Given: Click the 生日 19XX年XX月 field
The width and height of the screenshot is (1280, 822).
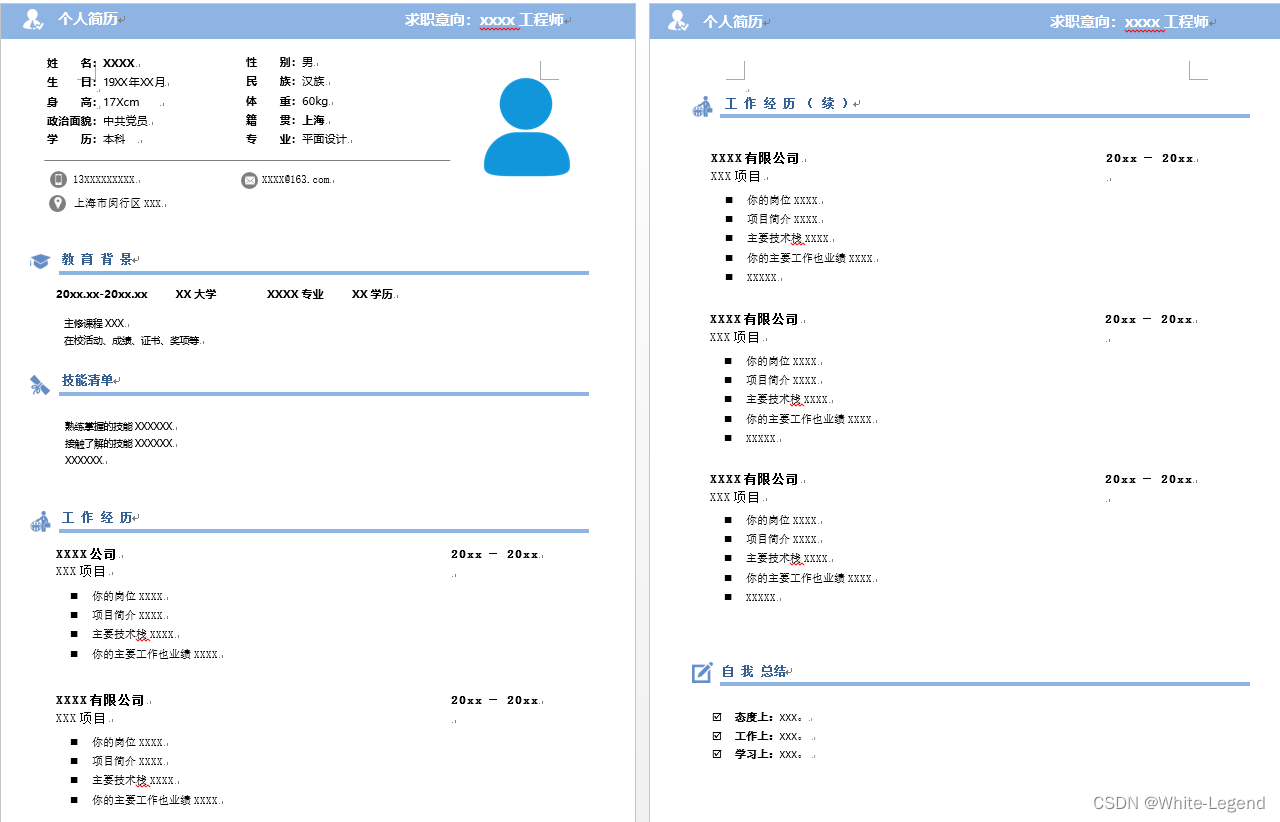Looking at the screenshot, I should 107,82.
